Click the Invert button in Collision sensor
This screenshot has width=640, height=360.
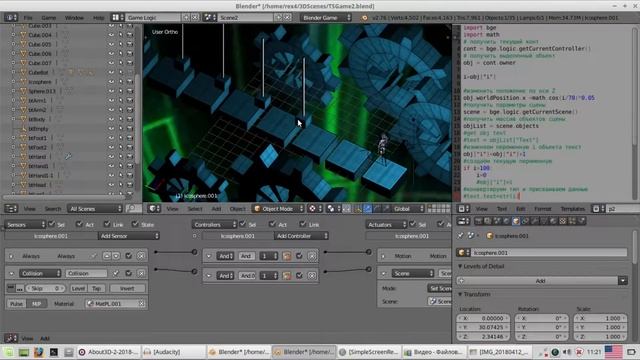pyautogui.click(x=127, y=288)
